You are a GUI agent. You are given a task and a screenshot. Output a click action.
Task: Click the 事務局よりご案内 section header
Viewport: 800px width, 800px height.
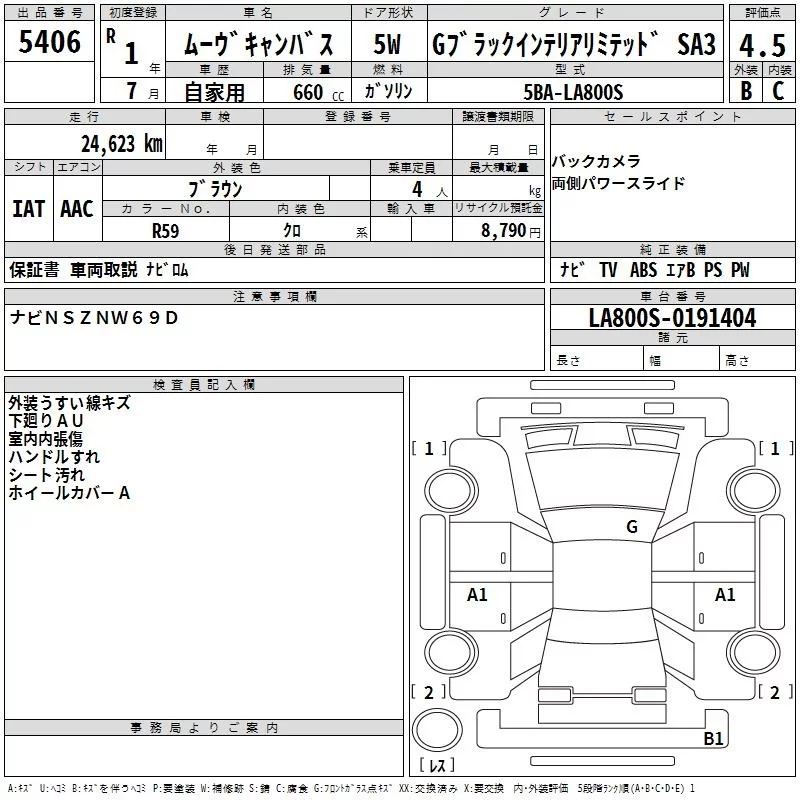point(204,728)
